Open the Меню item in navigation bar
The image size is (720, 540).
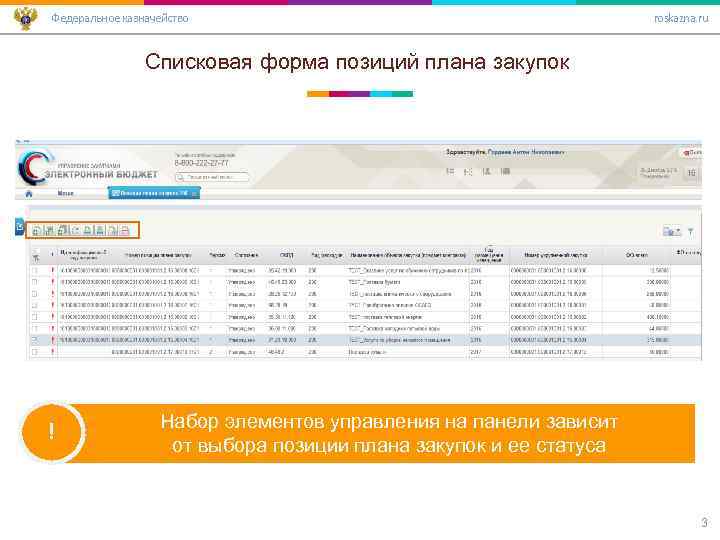click(x=66, y=193)
